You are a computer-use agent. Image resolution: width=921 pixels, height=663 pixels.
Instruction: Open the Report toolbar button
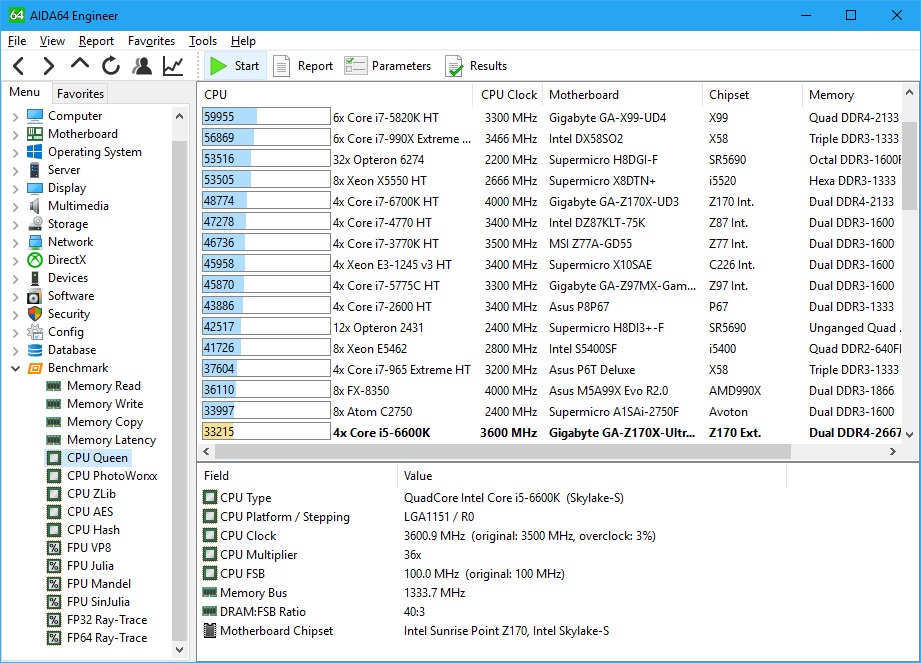[x=303, y=66]
